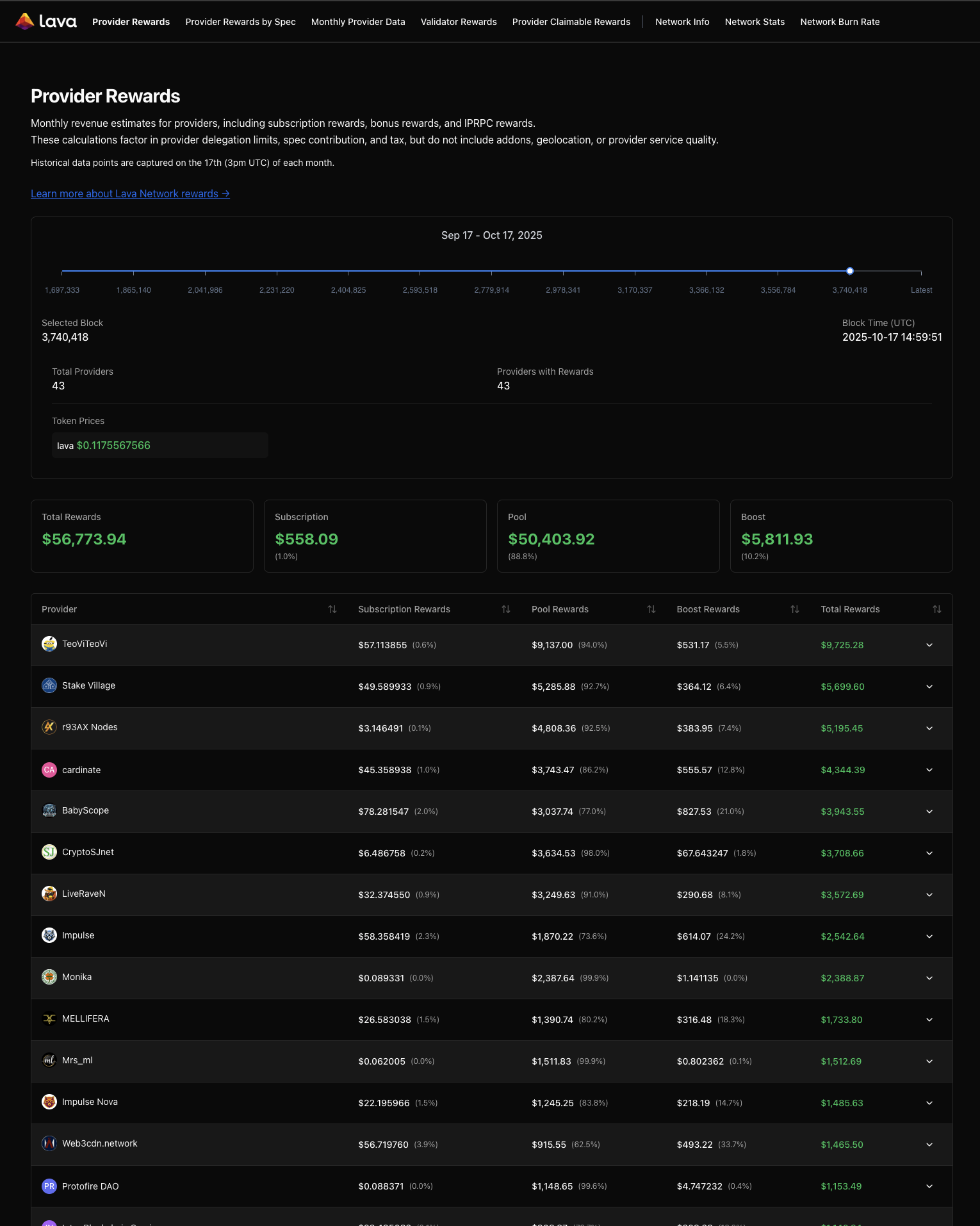Click MELLIFERA provider avatar
980x1226 pixels.
coord(49,1018)
